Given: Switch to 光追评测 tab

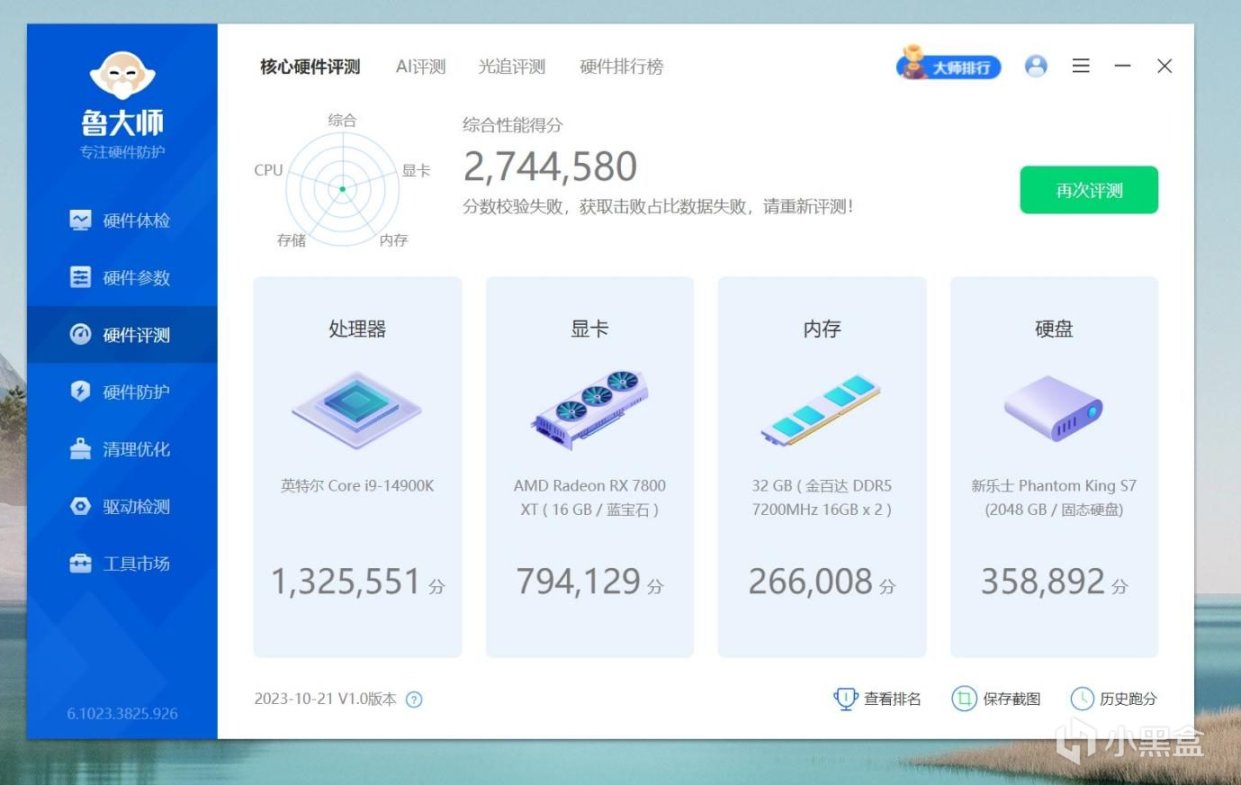Looking at the screenshot, I should click(x=512, y=67).
